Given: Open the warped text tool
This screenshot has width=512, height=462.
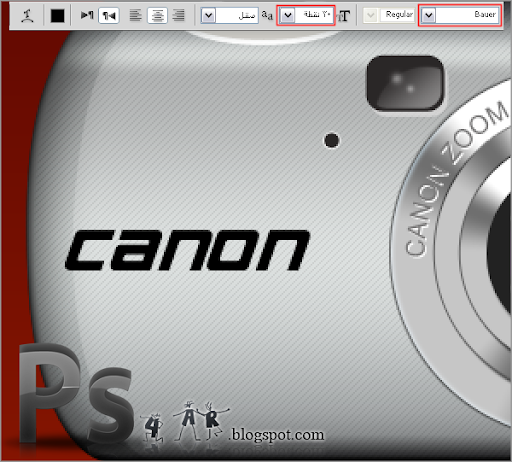Looking at the screenshot, I should (x=27, y=15).
